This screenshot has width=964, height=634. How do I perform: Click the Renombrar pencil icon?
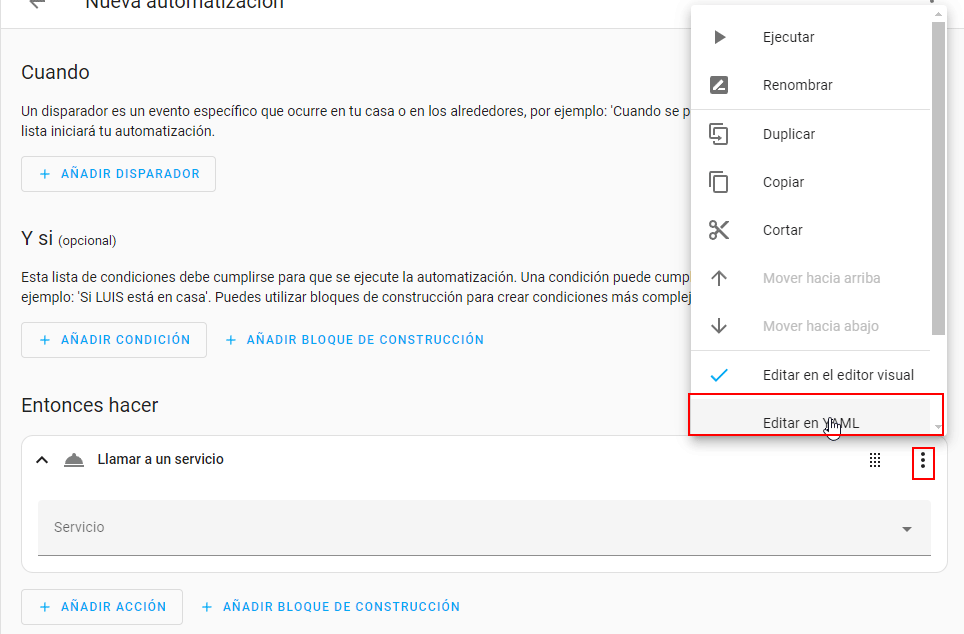click(719, 85)
